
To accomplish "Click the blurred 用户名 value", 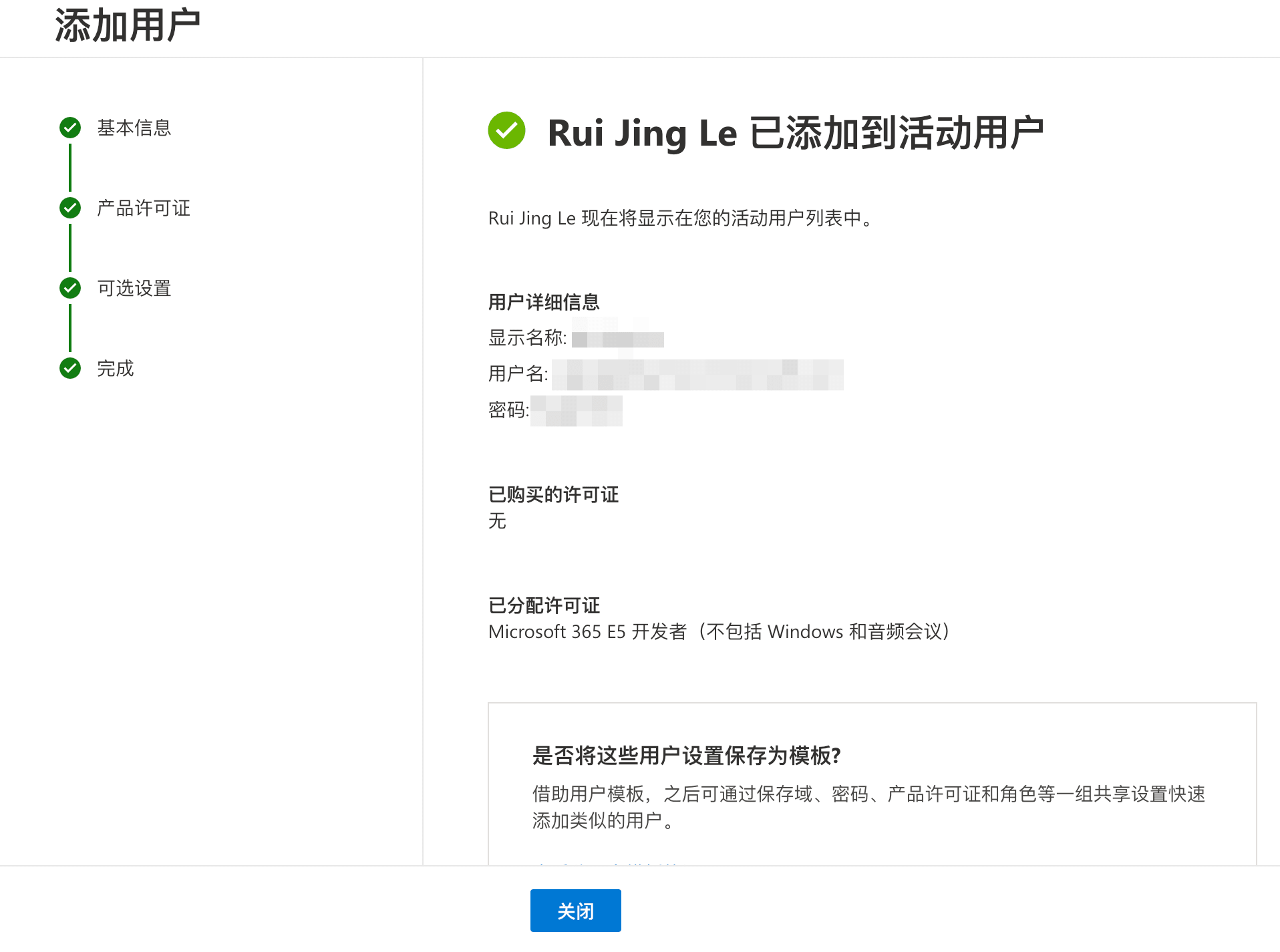I will (697, 374).
